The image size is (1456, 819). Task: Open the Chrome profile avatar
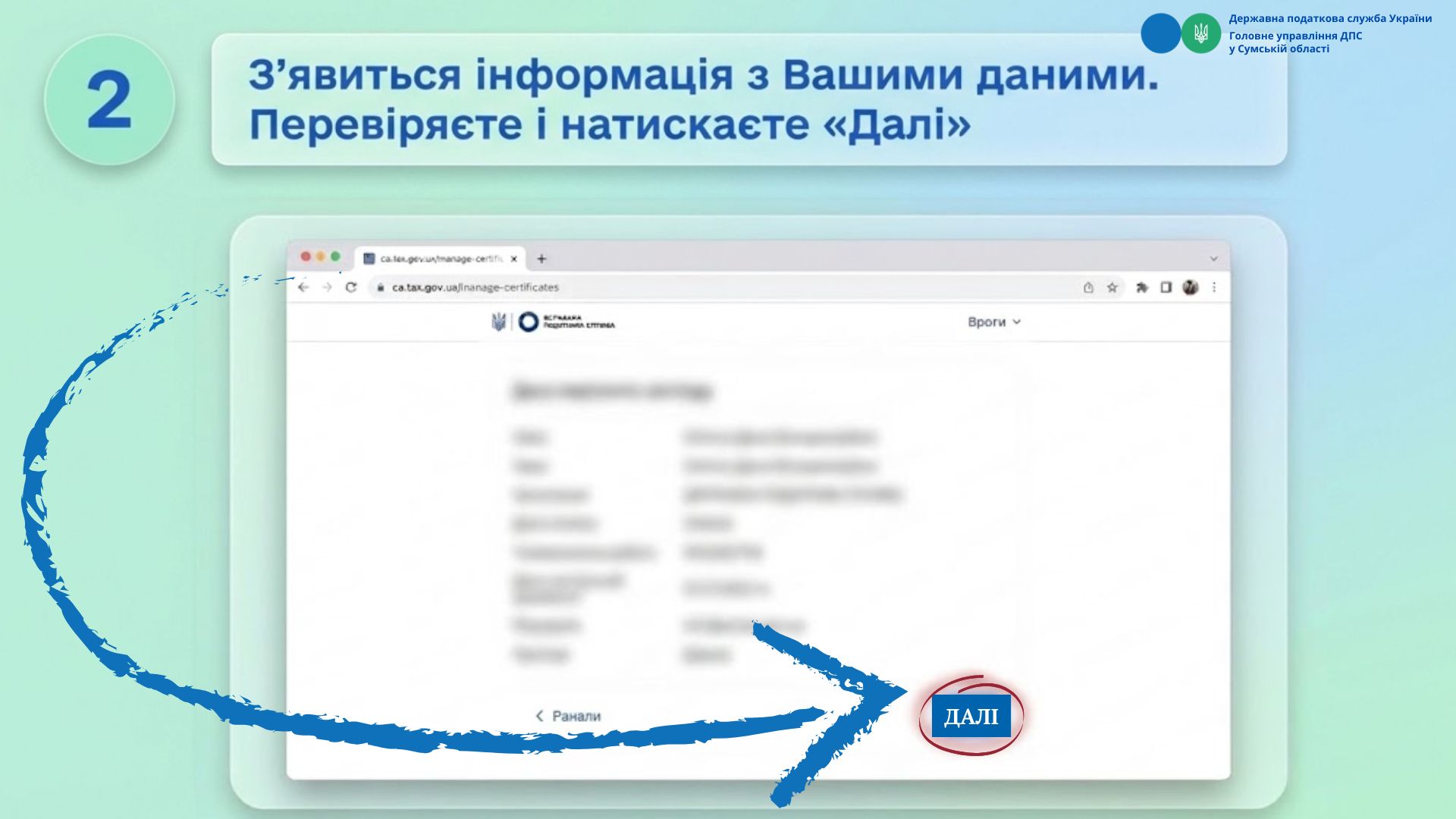click(1190, 287)
